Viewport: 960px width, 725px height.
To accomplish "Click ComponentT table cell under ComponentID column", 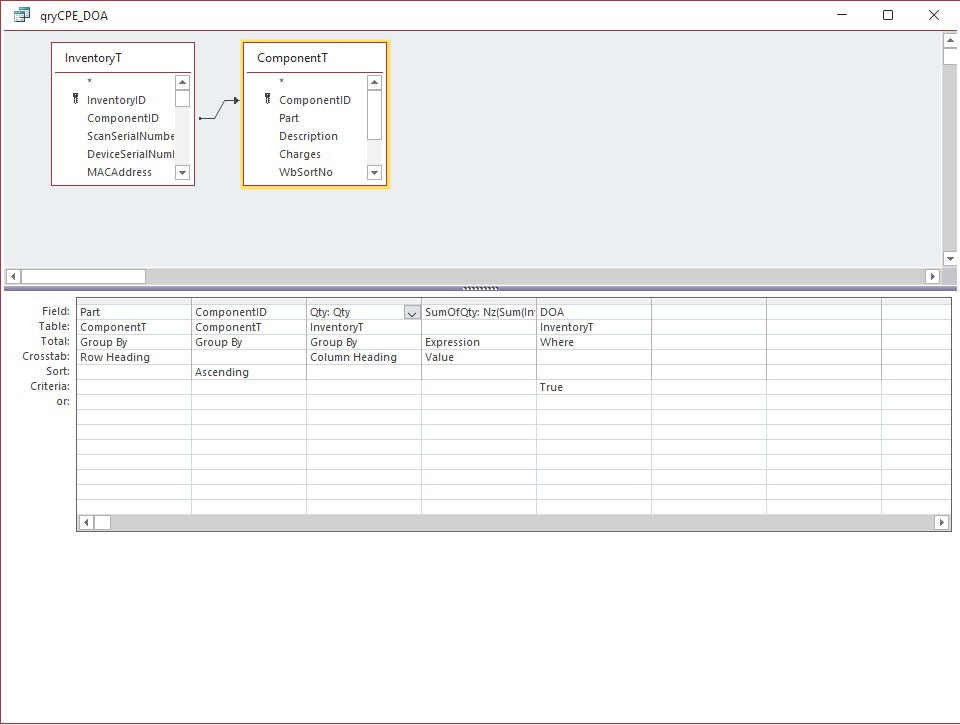I will click(249, 328).
